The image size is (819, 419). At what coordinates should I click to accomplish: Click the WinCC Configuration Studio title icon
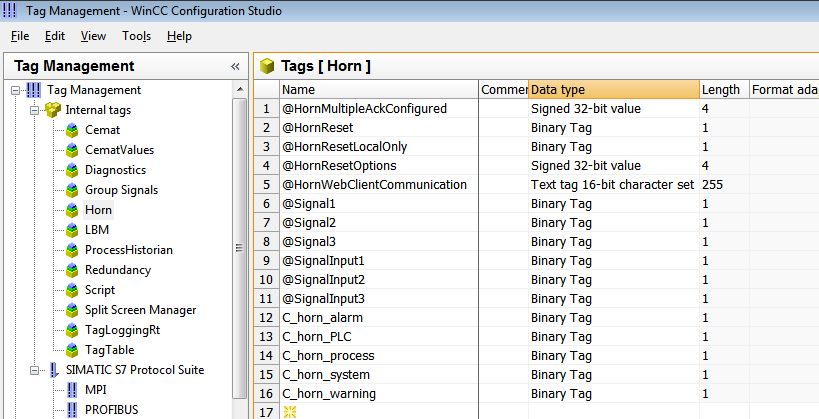click(x=9, y=10)
